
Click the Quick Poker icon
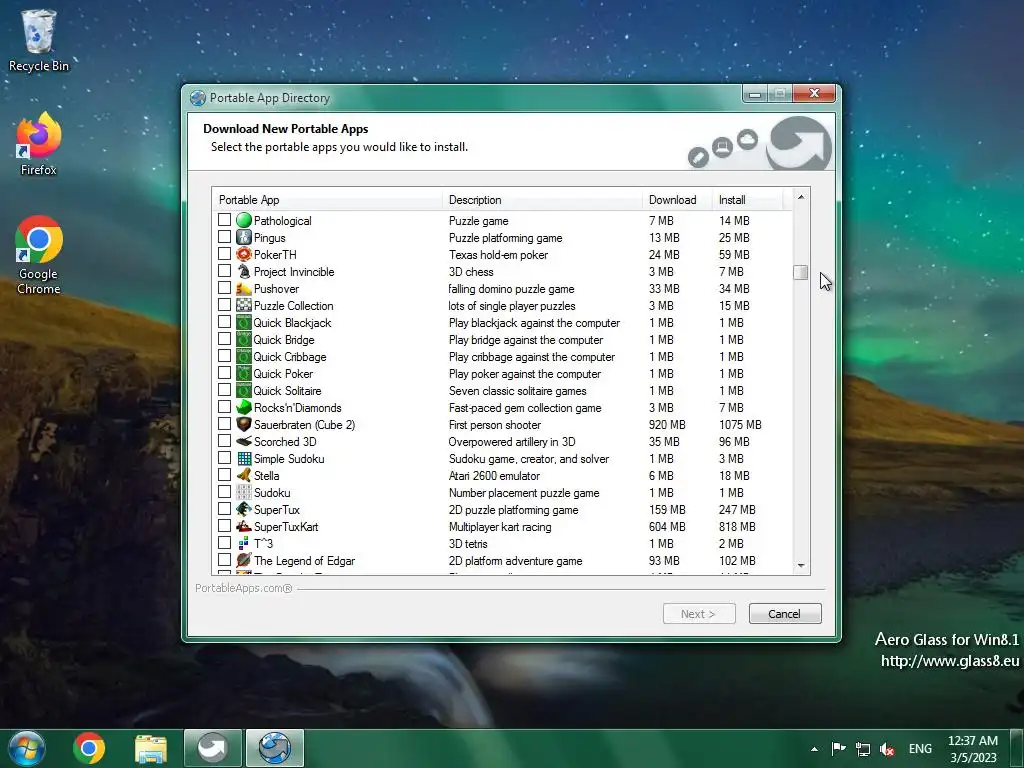click(244, 374)
